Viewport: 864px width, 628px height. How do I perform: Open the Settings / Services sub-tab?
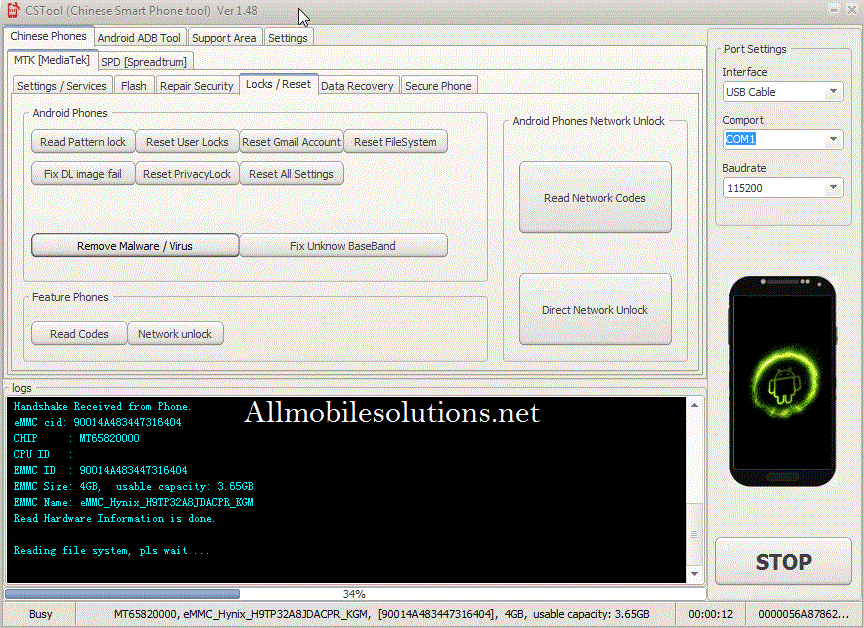tap(62, 86)
